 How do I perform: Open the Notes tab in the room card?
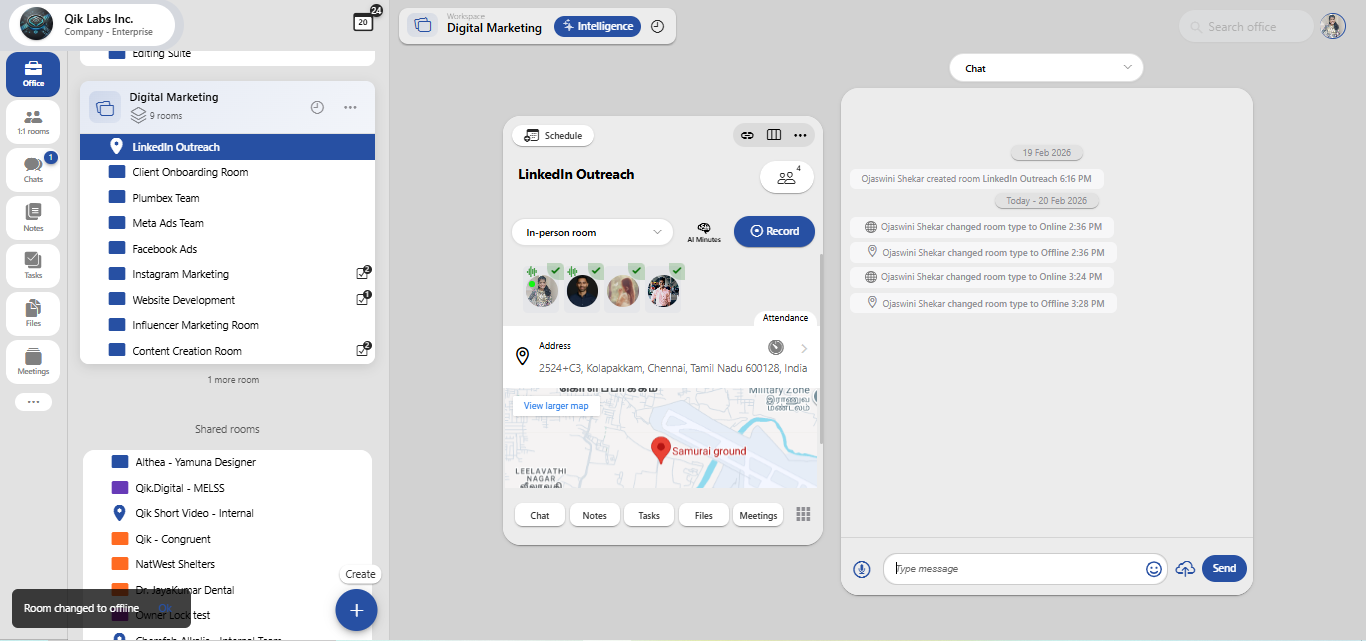point(595,515)
